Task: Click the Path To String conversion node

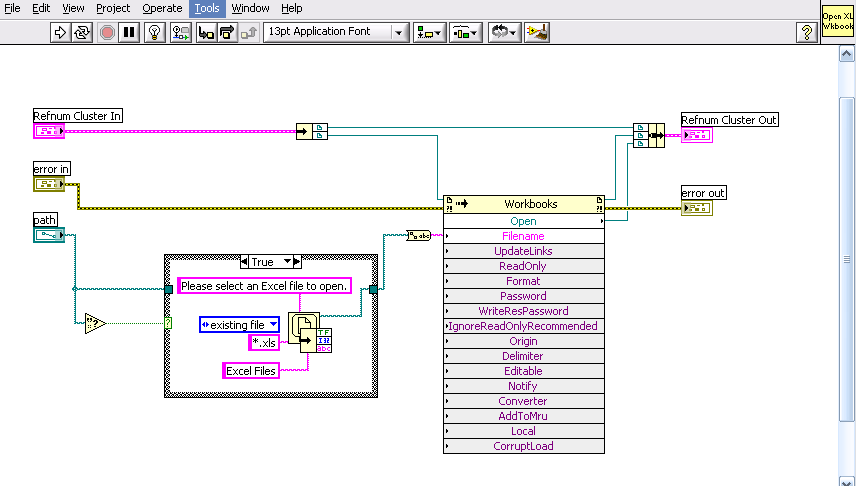Action: click(x=419, y=235)
